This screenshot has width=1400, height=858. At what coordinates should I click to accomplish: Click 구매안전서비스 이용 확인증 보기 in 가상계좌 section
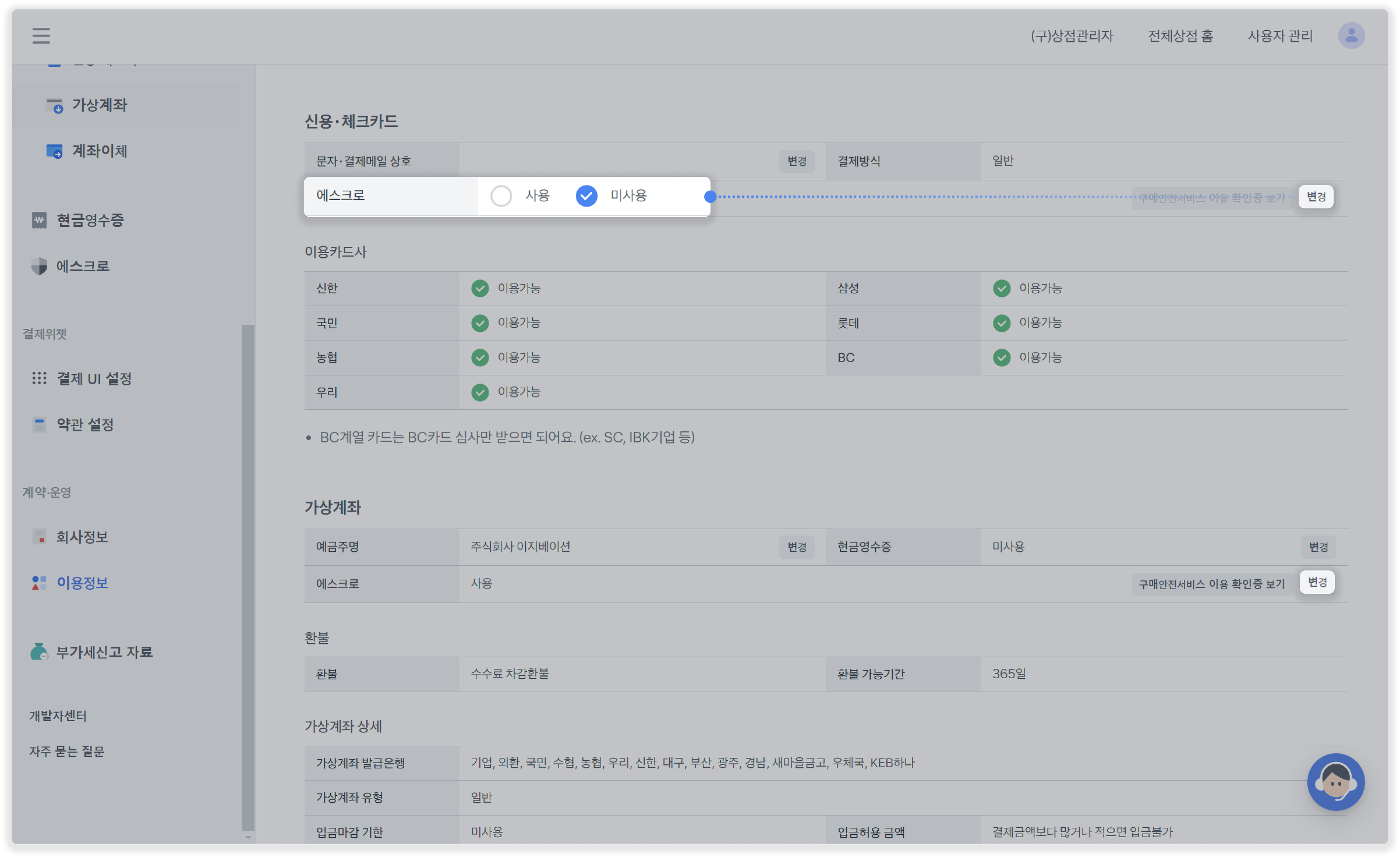click(x=1212, y=584)
